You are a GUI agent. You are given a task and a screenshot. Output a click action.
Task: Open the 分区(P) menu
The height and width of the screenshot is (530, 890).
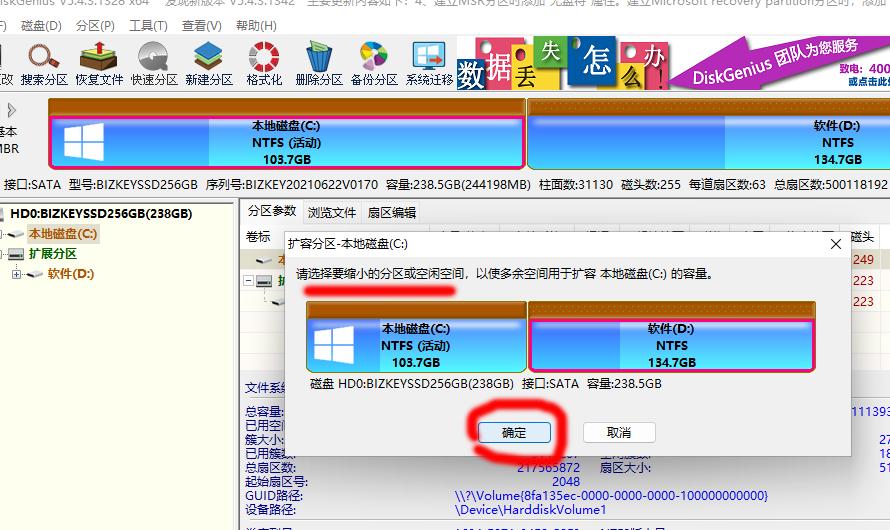(x=95, y=26)
